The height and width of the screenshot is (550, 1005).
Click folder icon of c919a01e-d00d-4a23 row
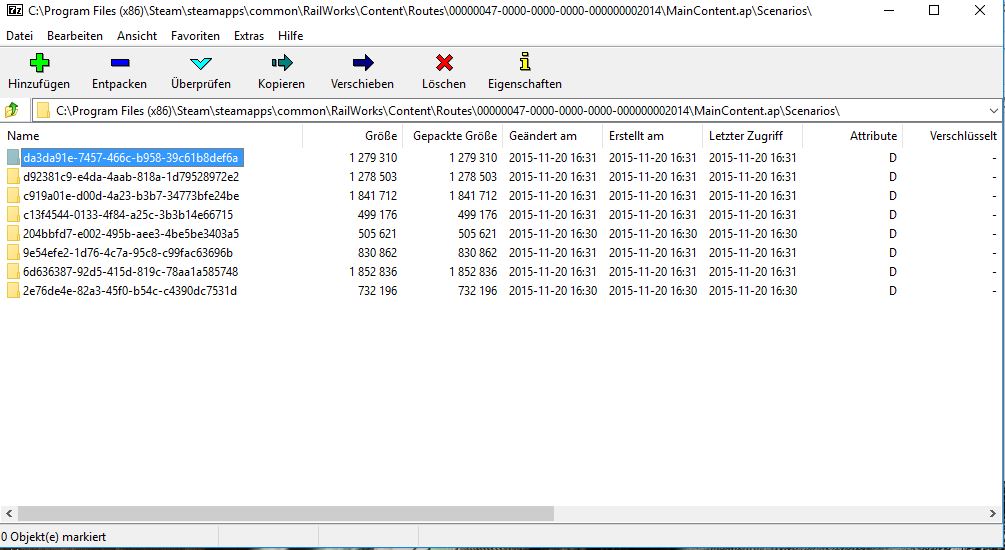pyautogui.click(x=13, y=196)
